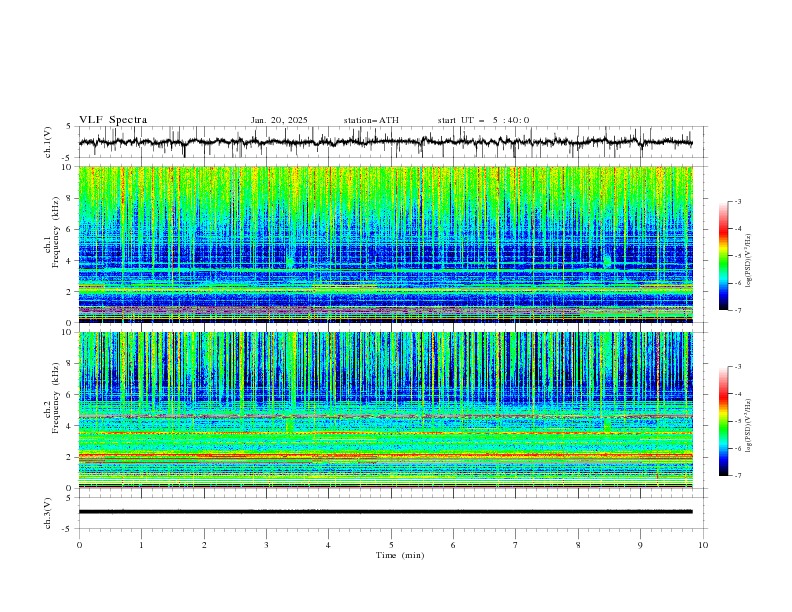Viewport: 792px width, 612px height.
Task: Click the "ch.1(V)" axis label
Action: click(48, 142)
